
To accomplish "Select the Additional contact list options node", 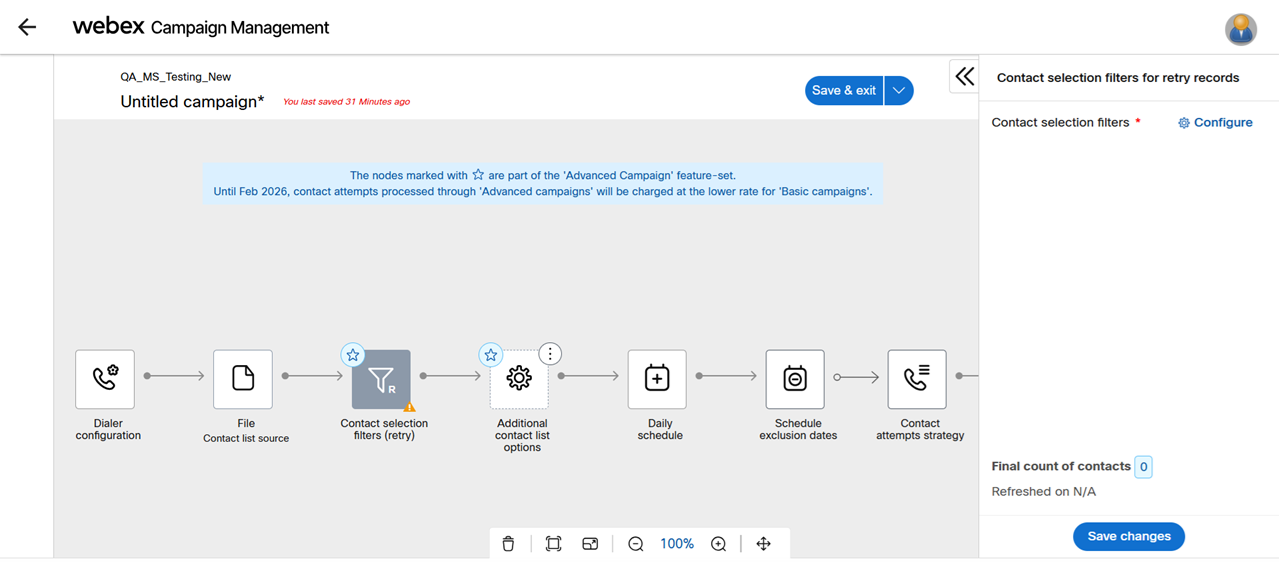I will coord(519,379).
